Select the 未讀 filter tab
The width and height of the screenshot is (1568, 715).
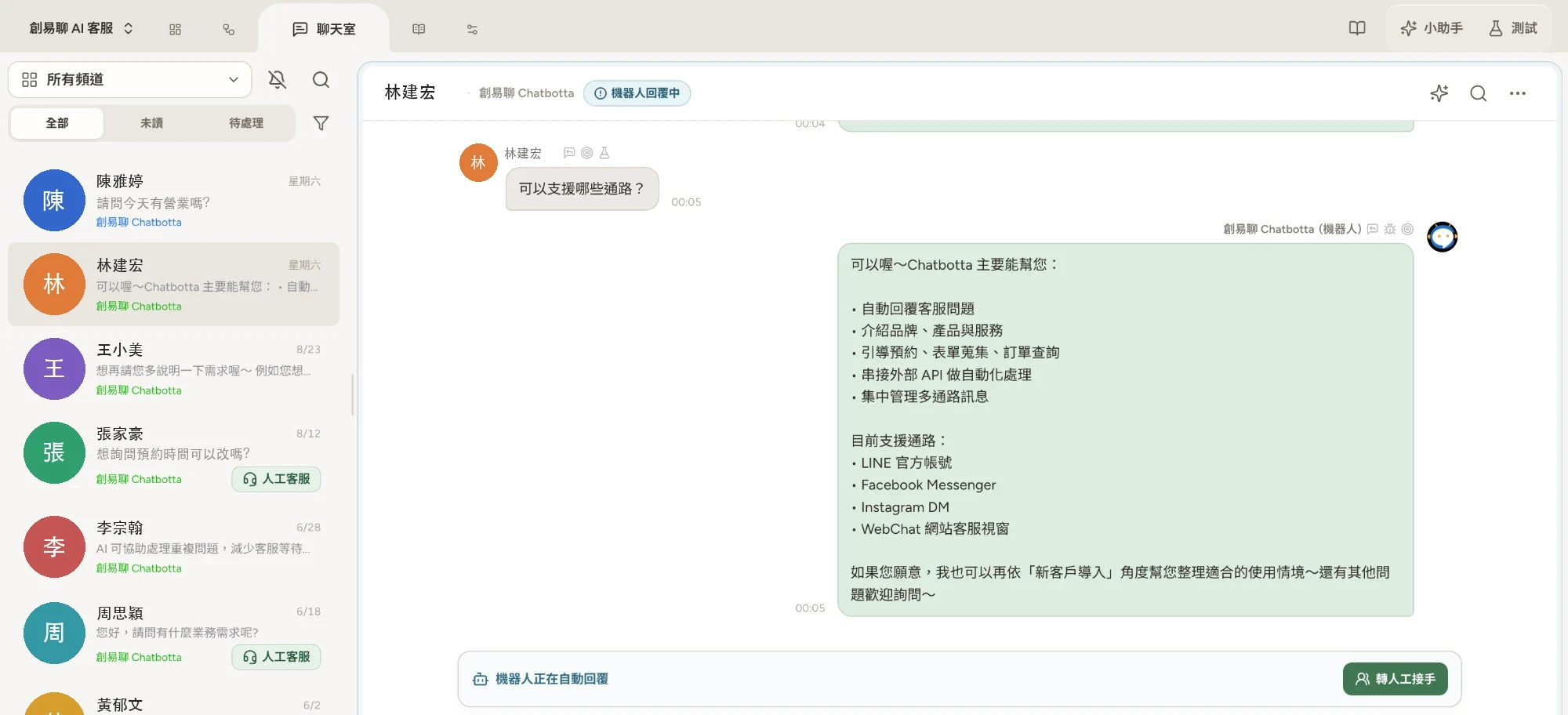151,123
